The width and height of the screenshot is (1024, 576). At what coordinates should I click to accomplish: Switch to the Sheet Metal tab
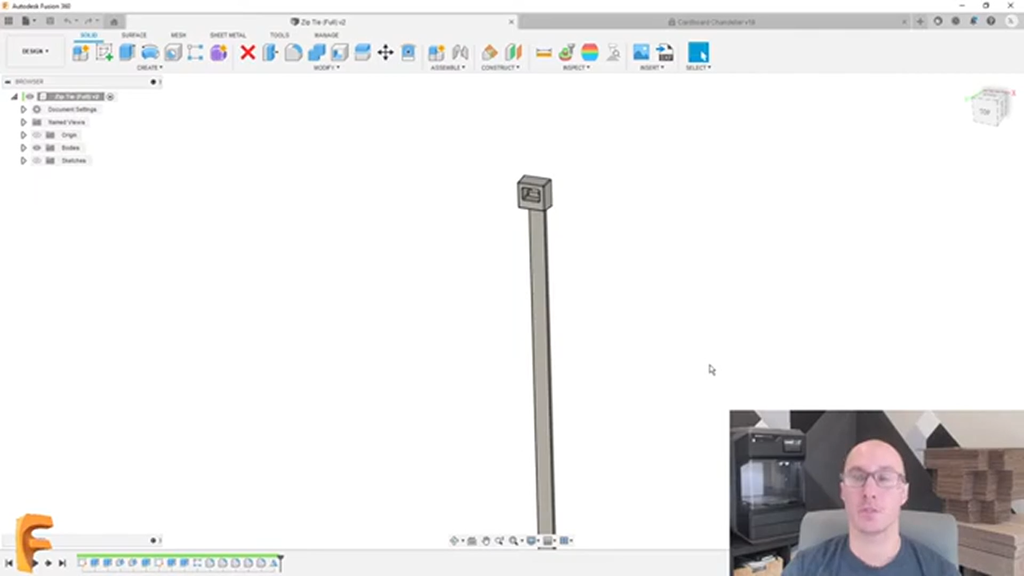click(x=227, y=34)
